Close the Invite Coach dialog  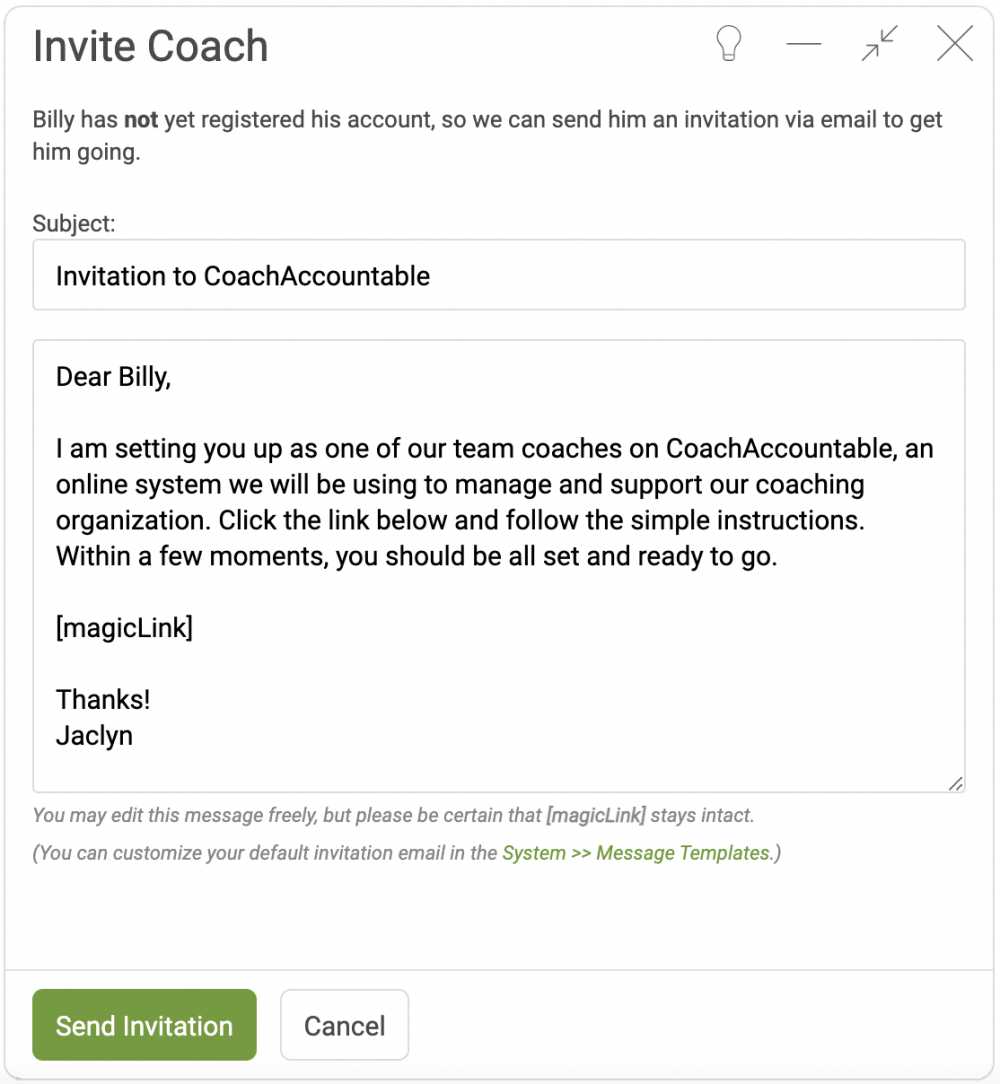tap(955, 44)
